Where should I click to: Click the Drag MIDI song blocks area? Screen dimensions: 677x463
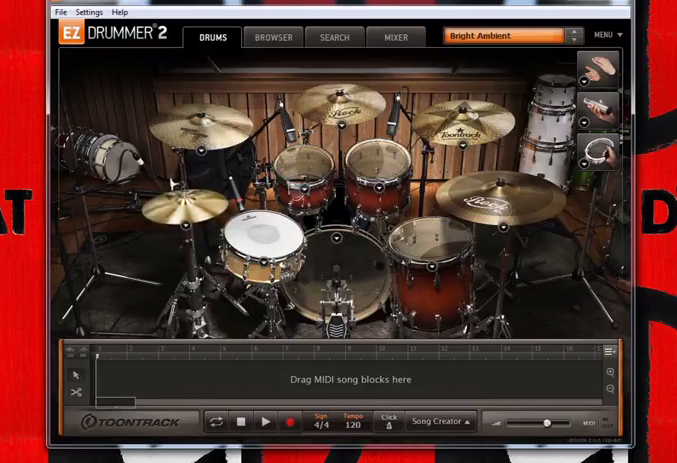click(x=351, y=380)
